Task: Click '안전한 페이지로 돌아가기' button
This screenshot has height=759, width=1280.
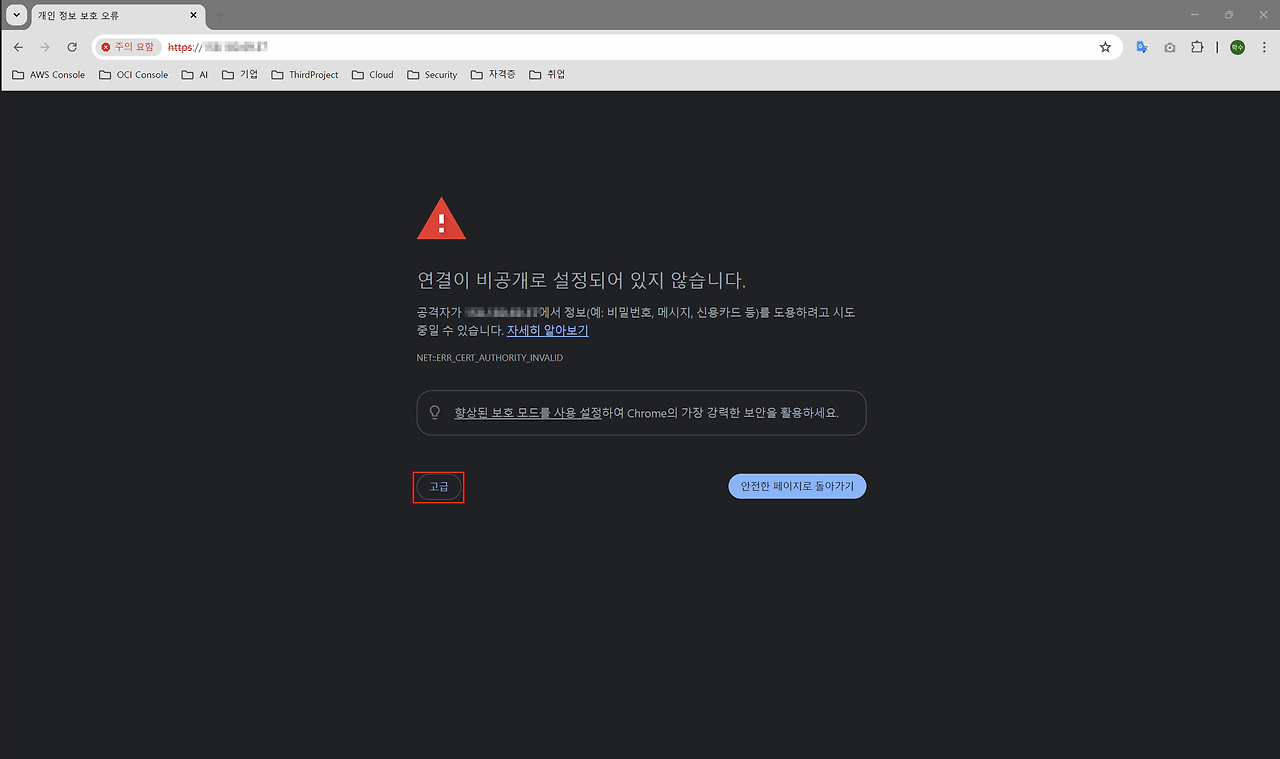Action: coord(797,486)
